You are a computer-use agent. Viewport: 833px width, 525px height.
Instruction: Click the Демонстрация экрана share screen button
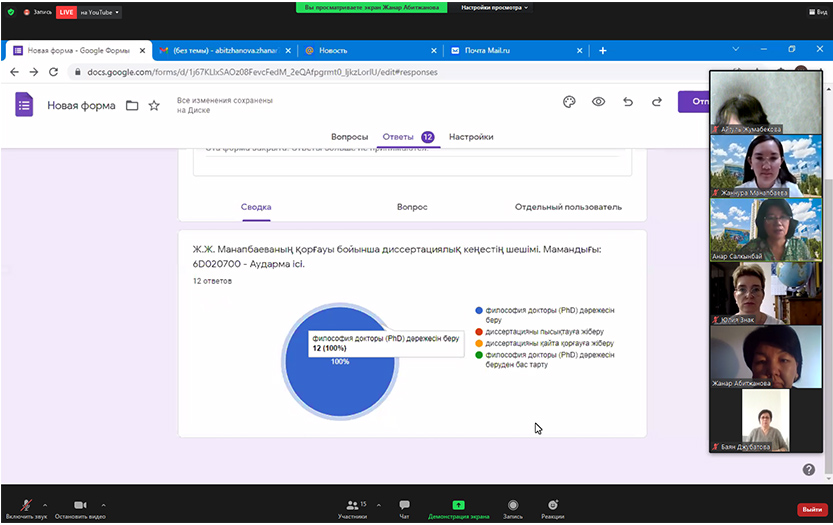(x=458, y=509)
